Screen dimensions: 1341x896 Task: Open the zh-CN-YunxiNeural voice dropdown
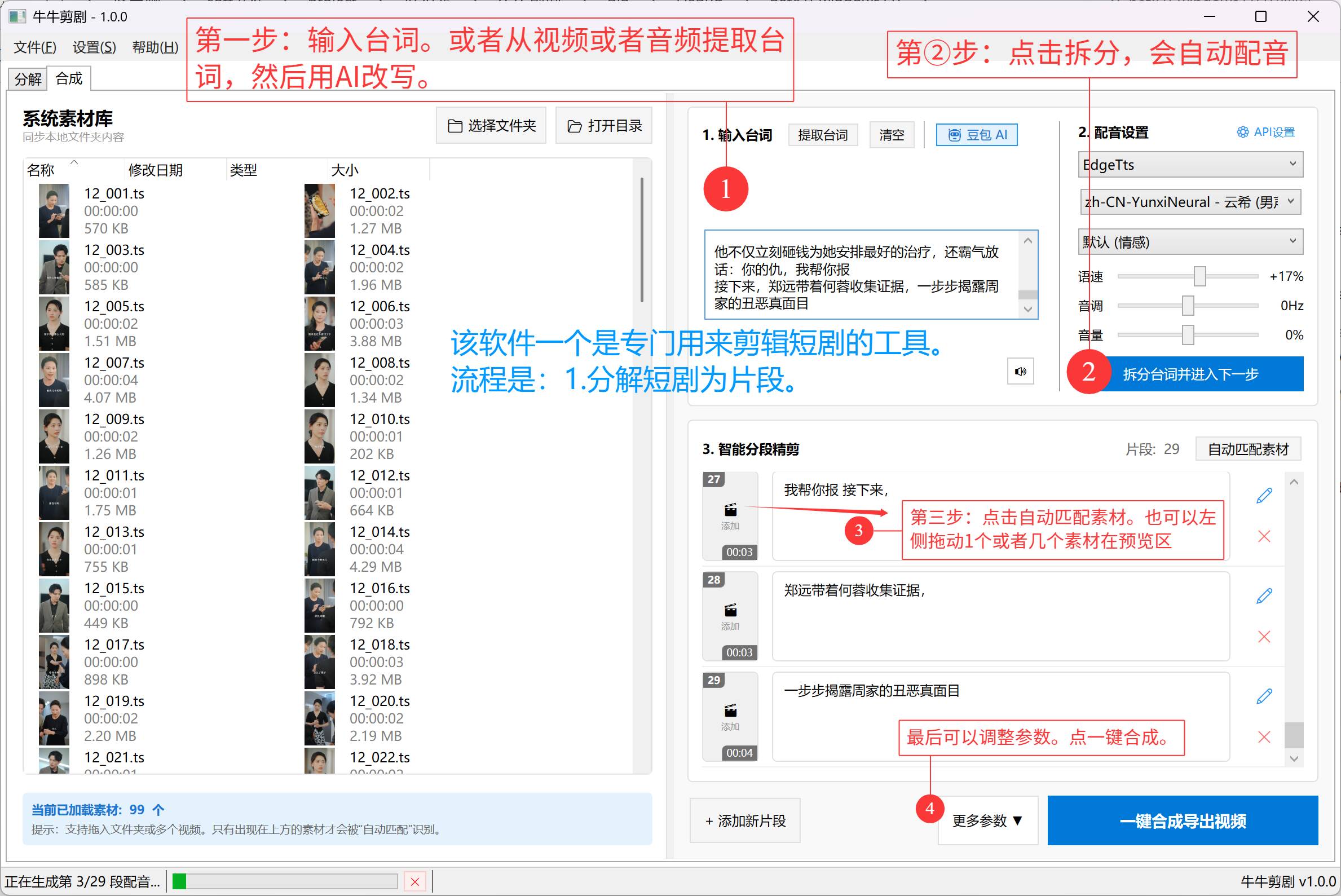1189,202
